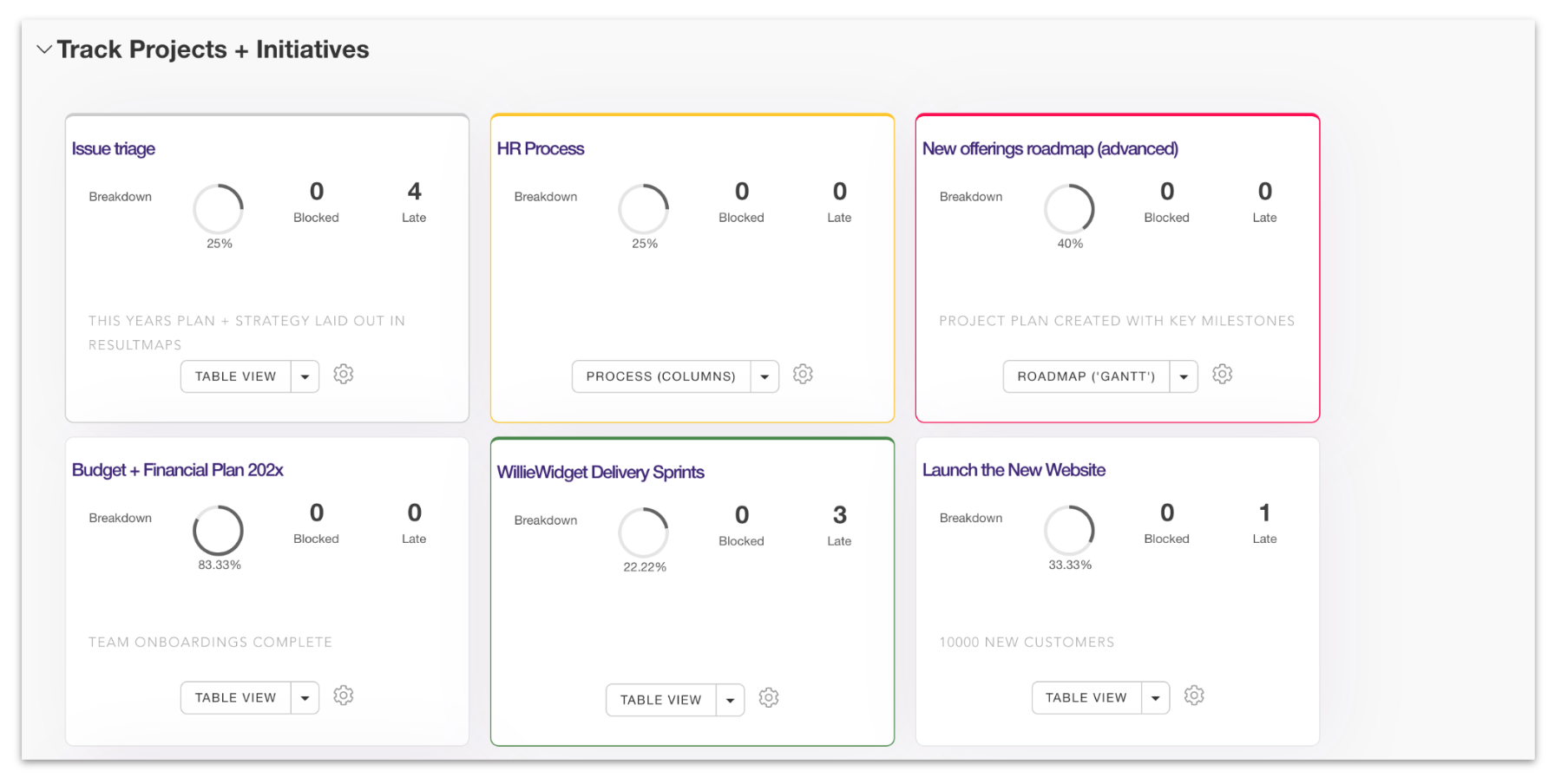1555x784 pixels.
Task: Collapse the Track Projects + Initiatives section
Action: (44, 49)
